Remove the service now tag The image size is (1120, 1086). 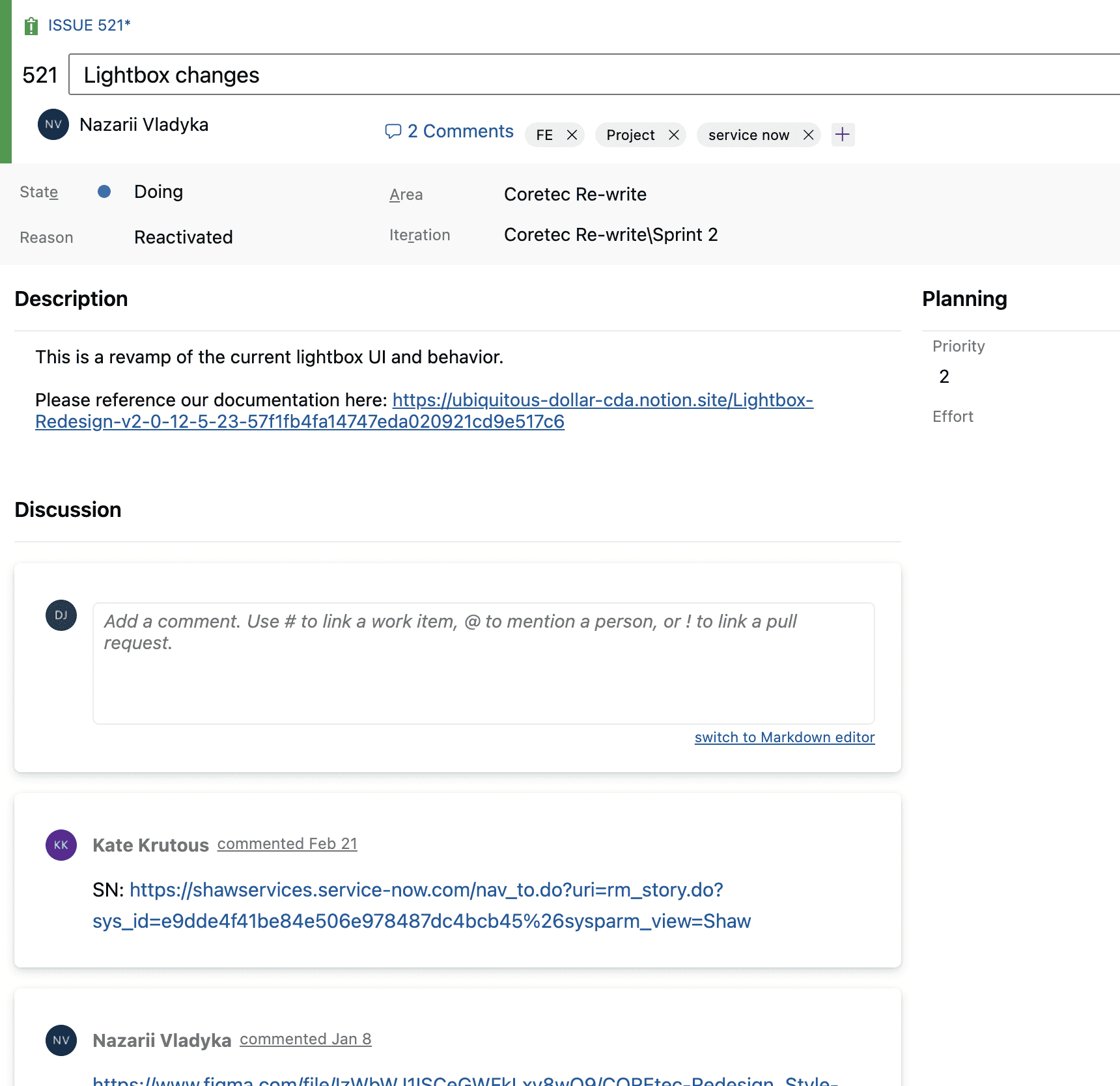pos(809,135)
